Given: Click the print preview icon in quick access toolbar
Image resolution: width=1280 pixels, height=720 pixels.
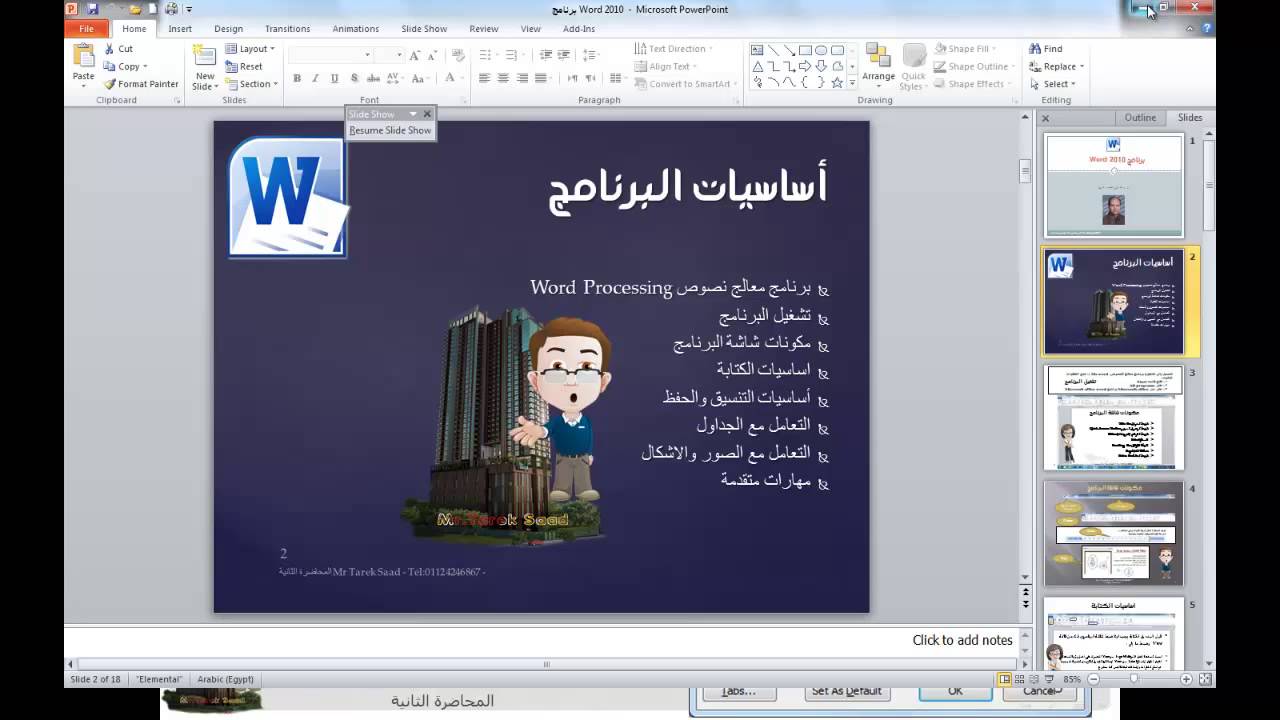Looking at the screenshot, I should click(171, 9).
